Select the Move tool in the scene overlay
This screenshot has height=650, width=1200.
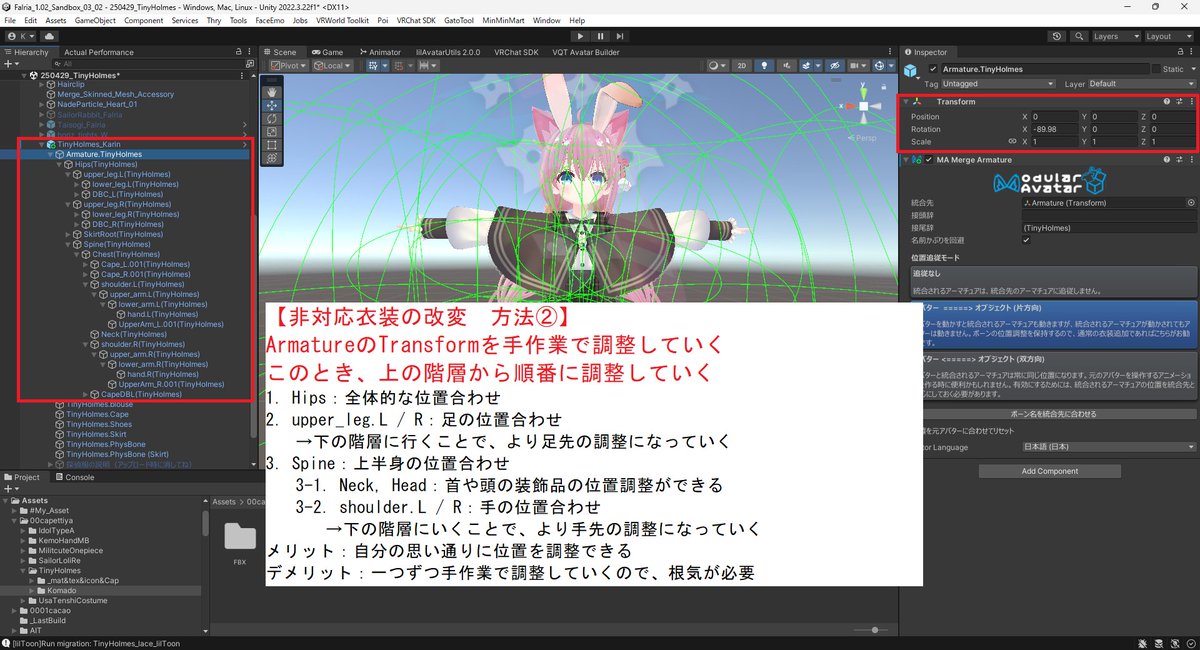tap(273, 105)
